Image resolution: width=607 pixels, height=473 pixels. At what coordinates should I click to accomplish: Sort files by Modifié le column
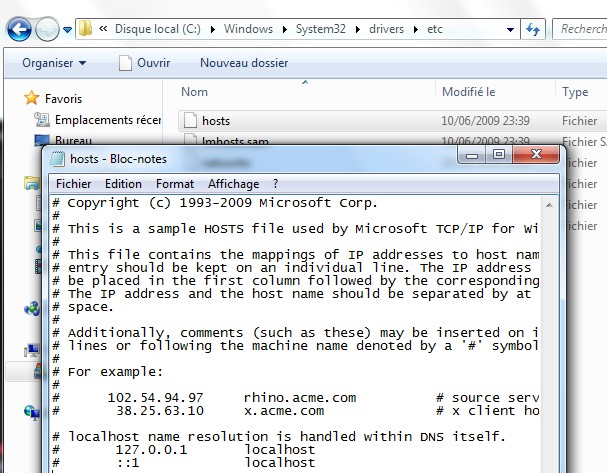point(468,92)
